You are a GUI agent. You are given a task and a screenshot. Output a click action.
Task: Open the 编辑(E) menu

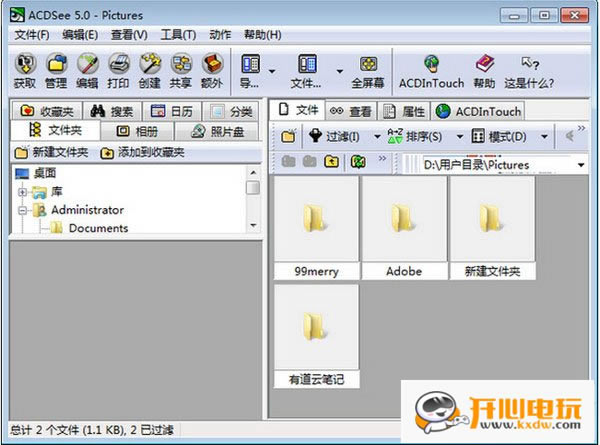pyautogui.click(x=80, y=35)
